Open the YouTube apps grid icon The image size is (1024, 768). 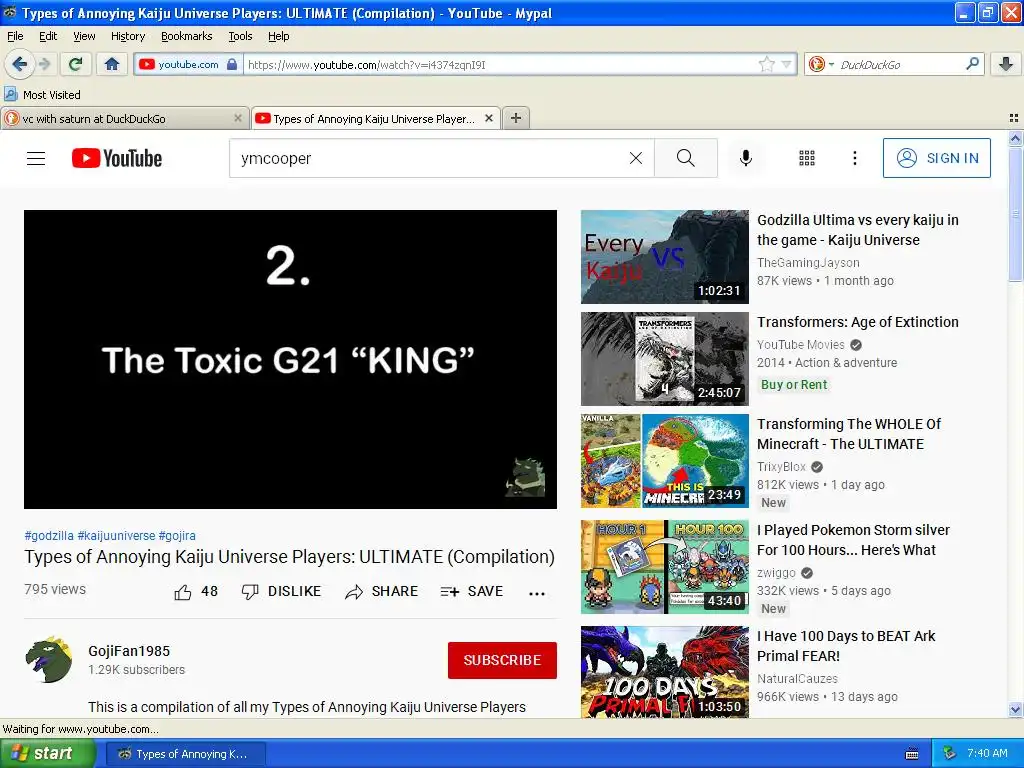[x=807, y=158]
